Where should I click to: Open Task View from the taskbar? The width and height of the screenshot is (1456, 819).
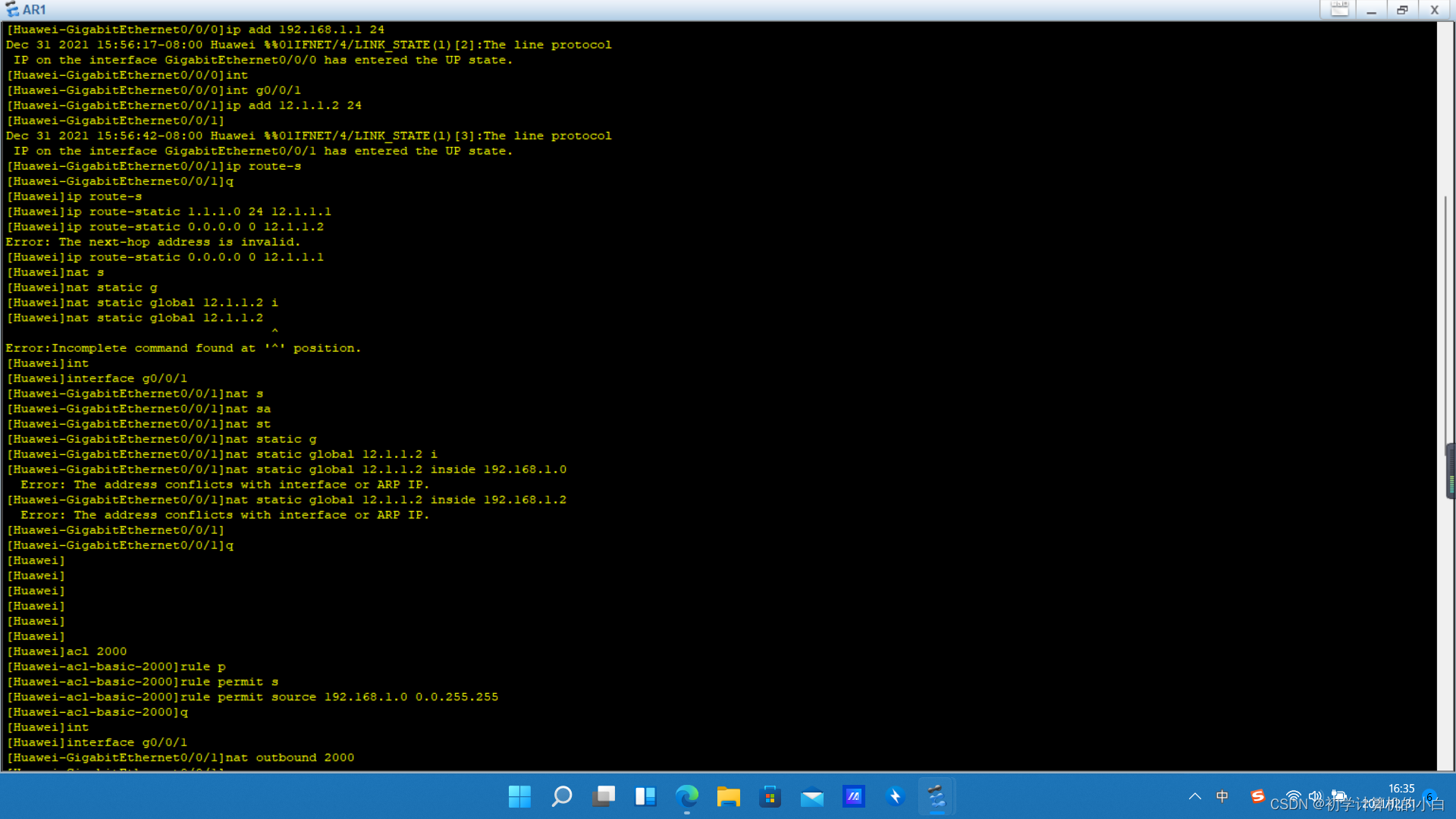click(x=604, y=797)
